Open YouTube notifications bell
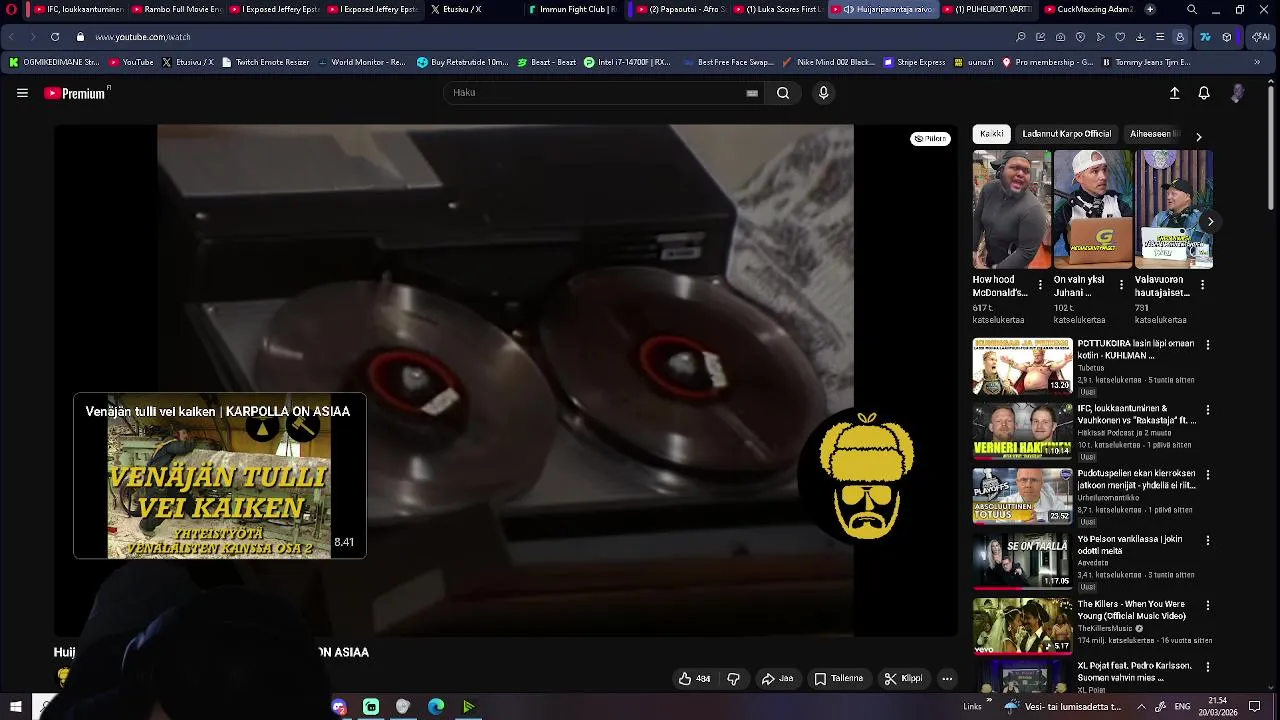Viewport: 1280px width, 720px height. pos(1204,93)
